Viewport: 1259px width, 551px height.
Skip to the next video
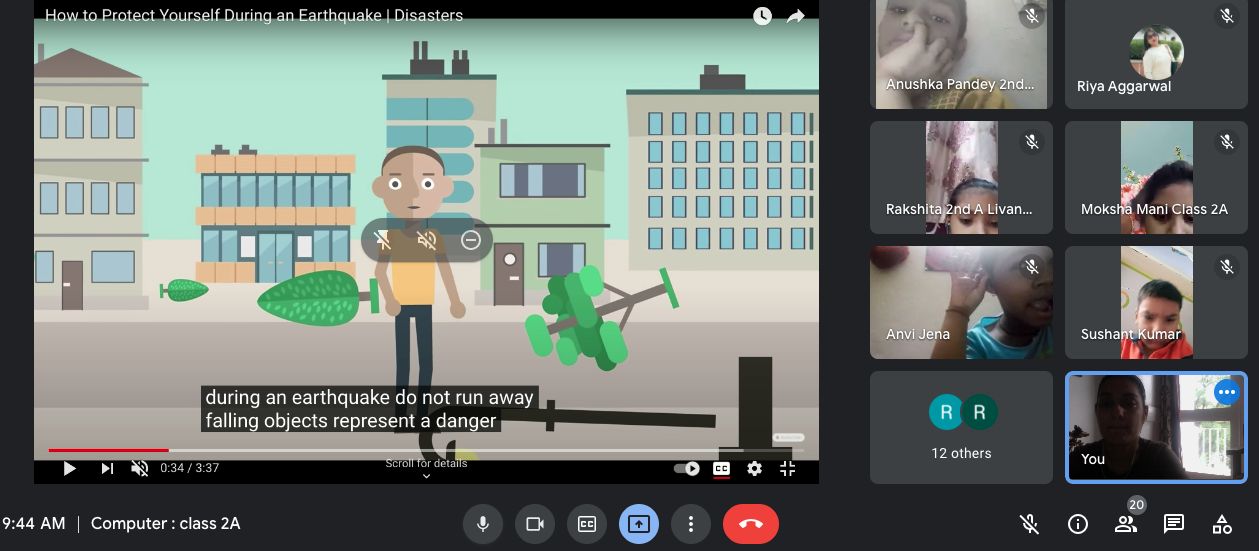tap(106, 468)
